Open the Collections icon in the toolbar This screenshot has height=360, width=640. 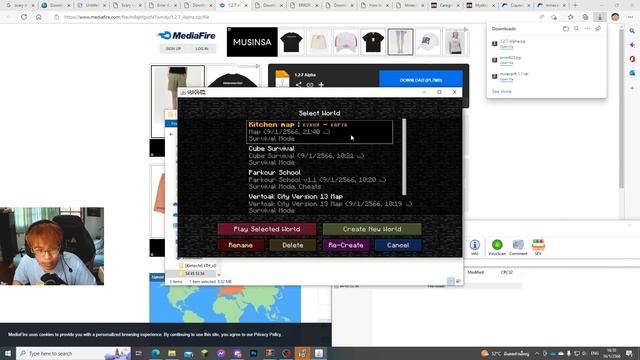585,17
